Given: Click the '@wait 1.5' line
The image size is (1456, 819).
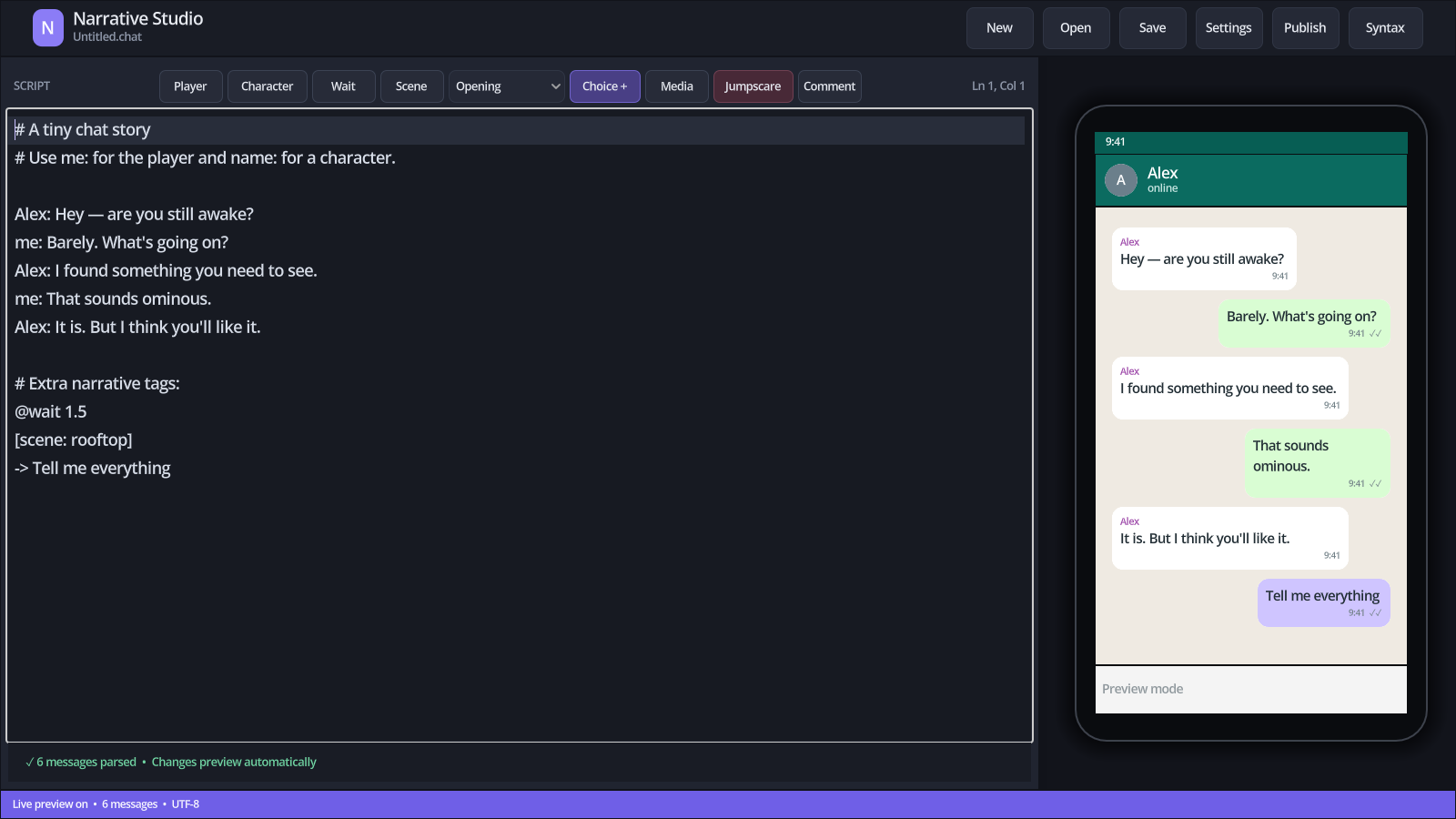Looking at the screenshot, I should [51, 412].
